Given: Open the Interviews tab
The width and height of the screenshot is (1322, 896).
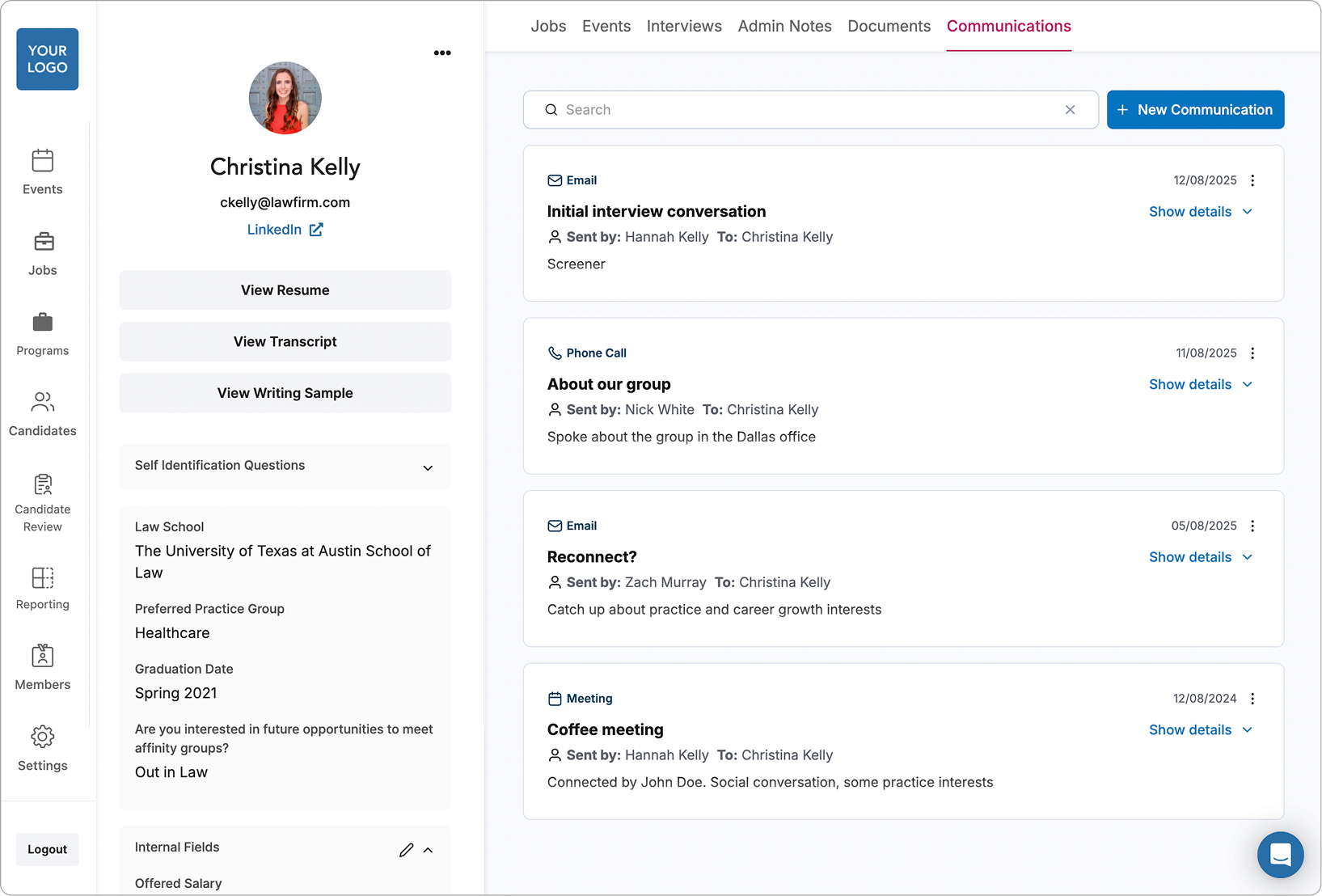Looking at the screenshot, I should coord(683,26).
